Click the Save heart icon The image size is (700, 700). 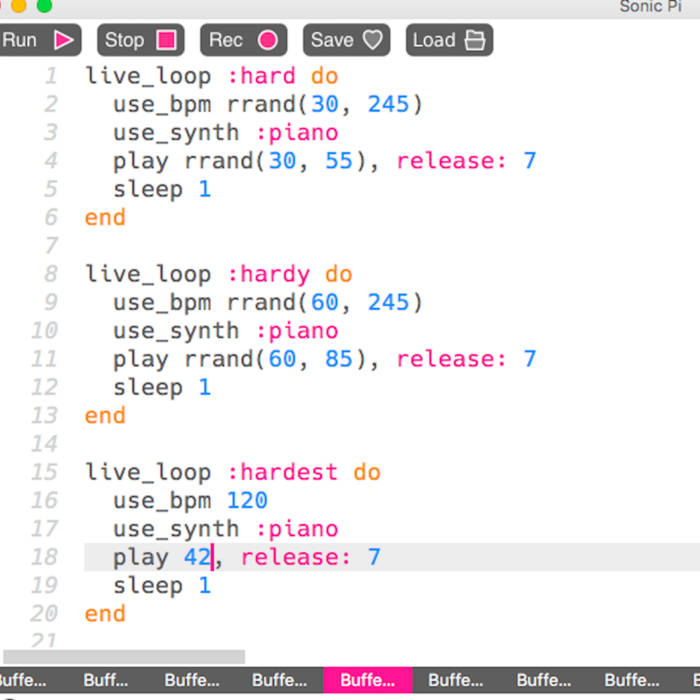click(x=372, y=40)
